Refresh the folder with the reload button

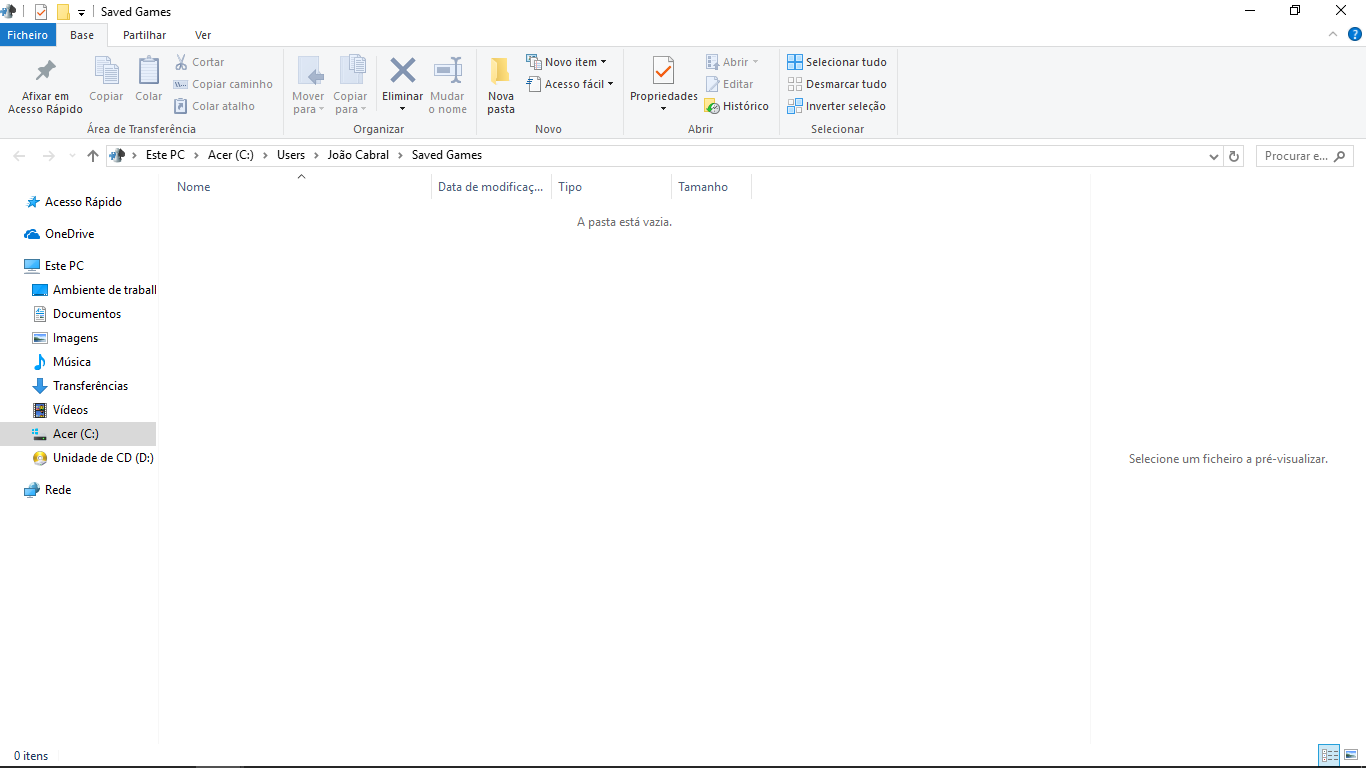pos(1234,156)
